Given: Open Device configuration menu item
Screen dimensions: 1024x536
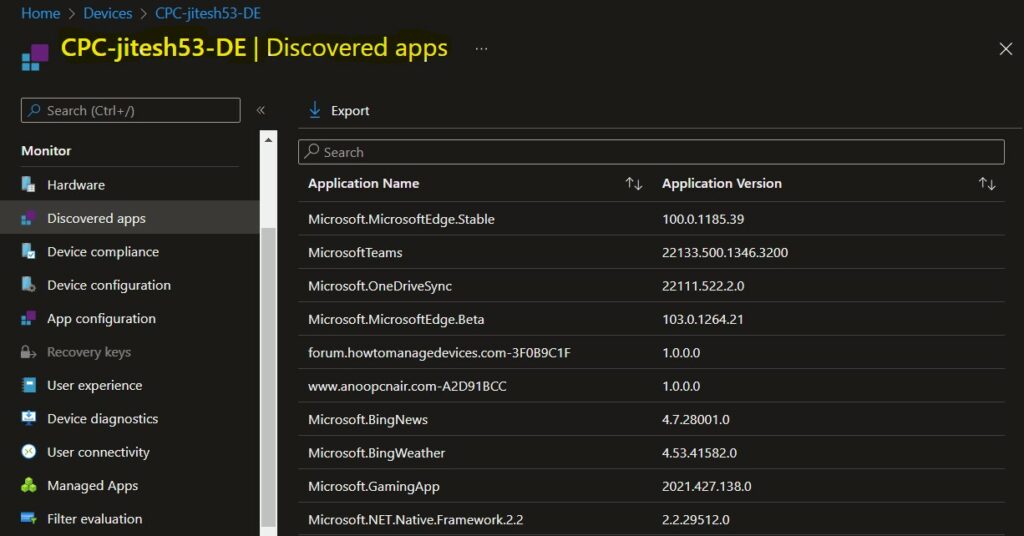Looking at the screenshot, I should point(129,285).
